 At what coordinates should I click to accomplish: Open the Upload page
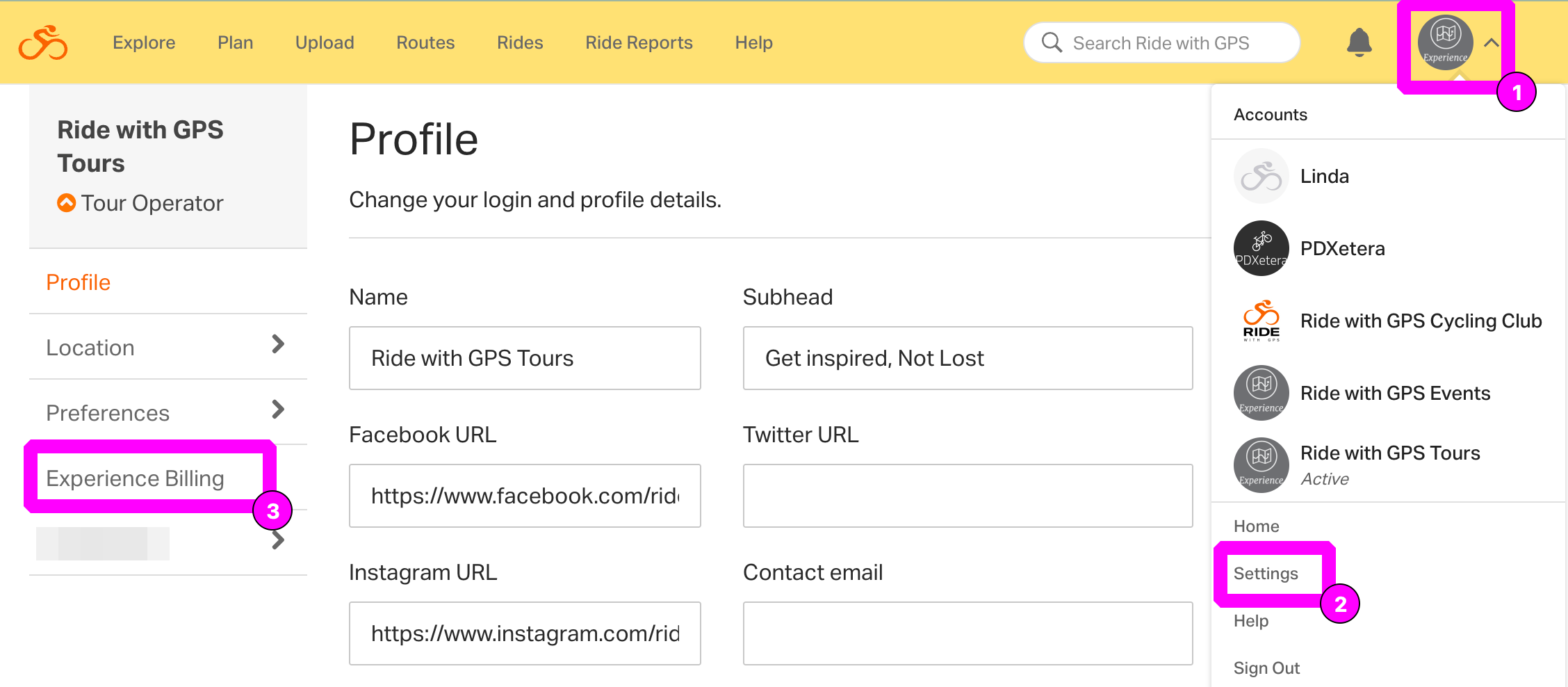(325, 42)
